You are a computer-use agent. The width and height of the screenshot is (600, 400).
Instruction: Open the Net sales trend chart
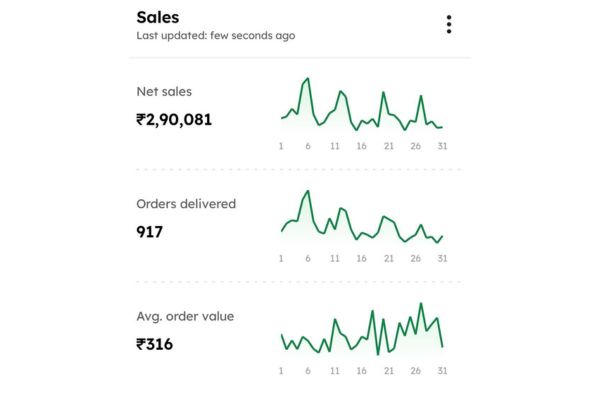(x=361, y=105)
